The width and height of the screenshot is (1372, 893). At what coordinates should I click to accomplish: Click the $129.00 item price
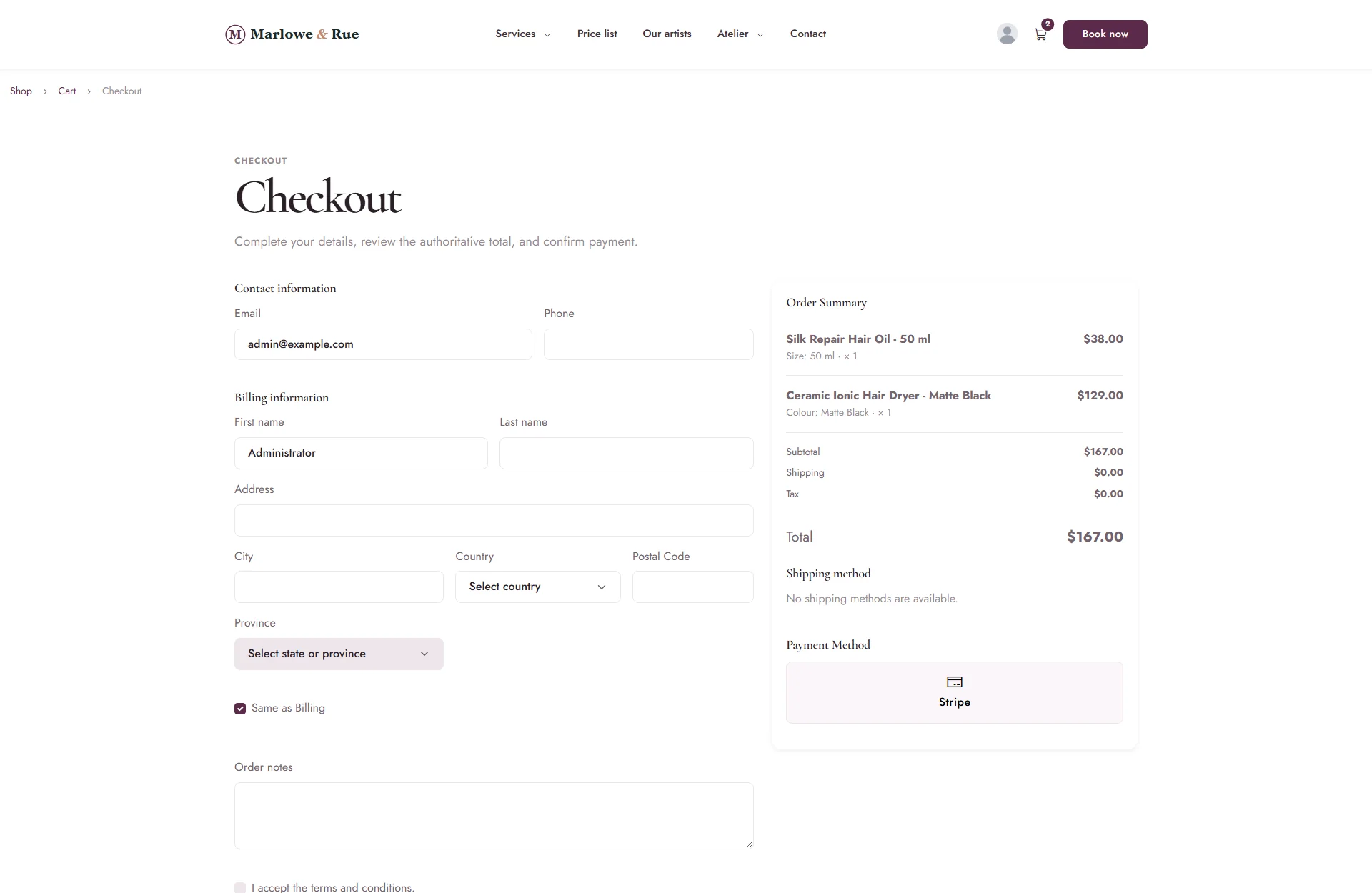[1100, 396]
